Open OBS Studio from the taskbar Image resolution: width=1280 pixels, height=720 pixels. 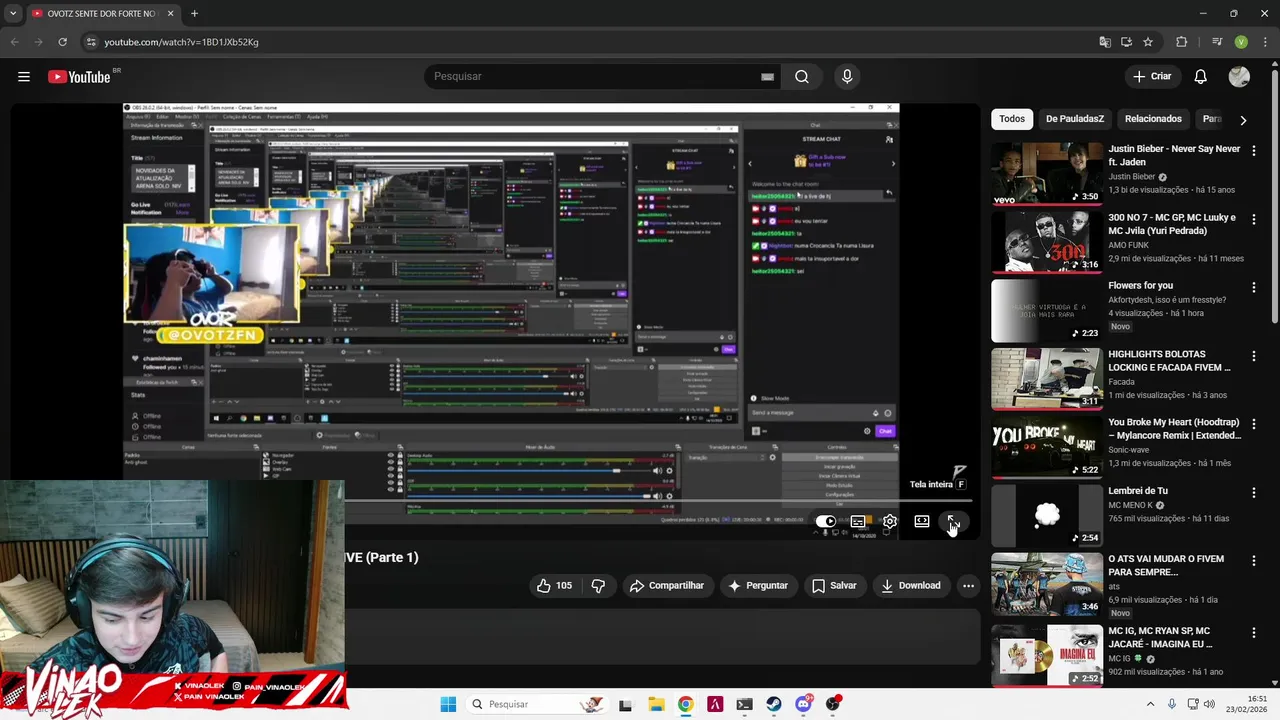click(833, 704)
